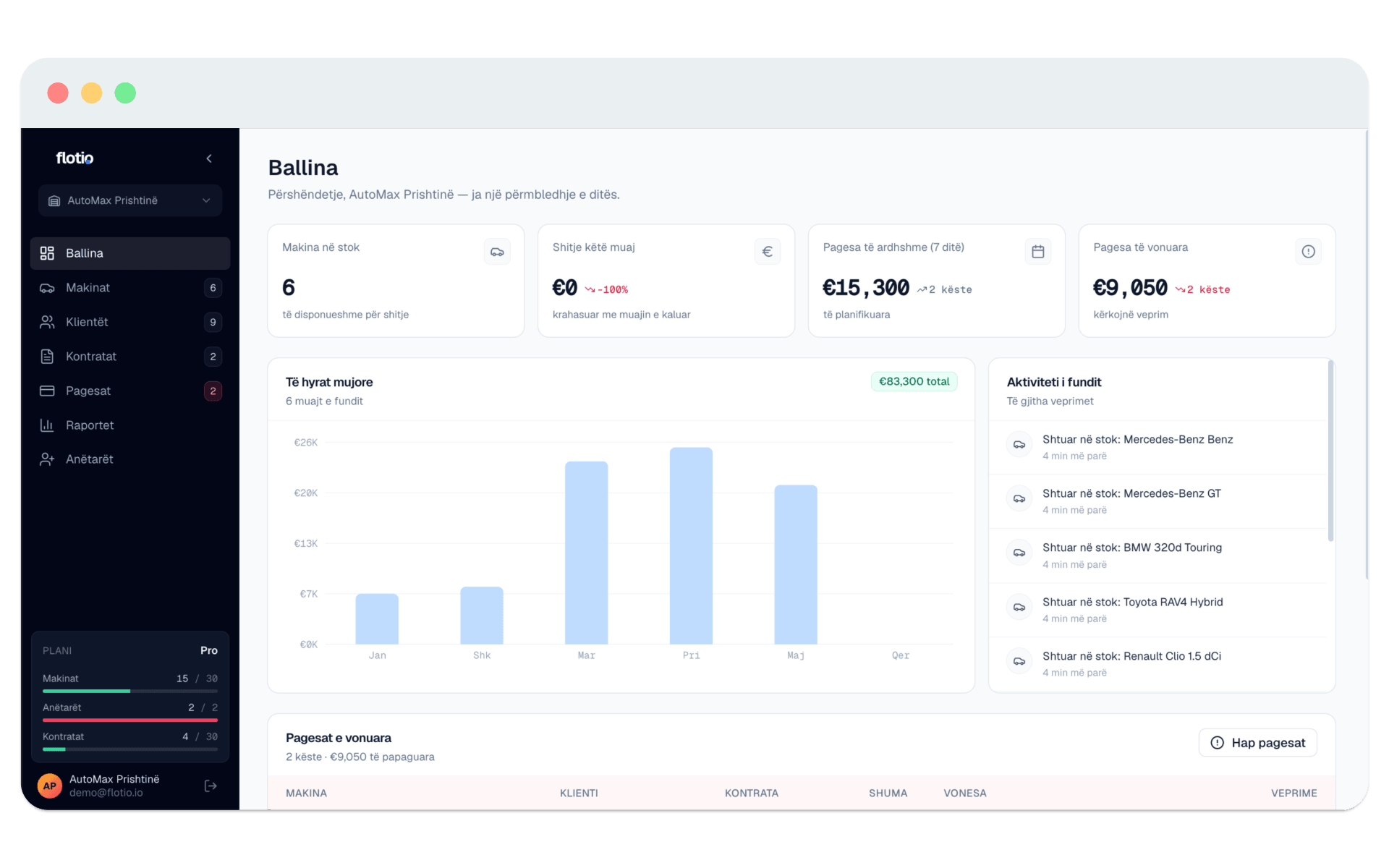Screen dimensions: 1389x868
Task: Open activity Shtuar në stok: Toyota RAV4 Hybrid
Action: click(1157, 610)
